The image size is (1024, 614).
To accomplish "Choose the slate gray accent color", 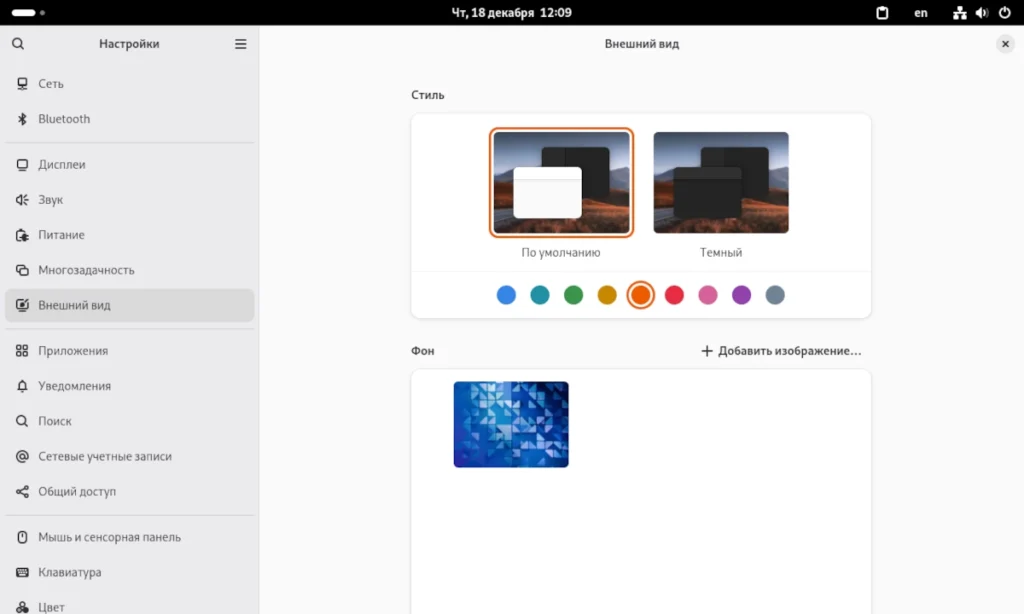I will (x=775, y=295).
